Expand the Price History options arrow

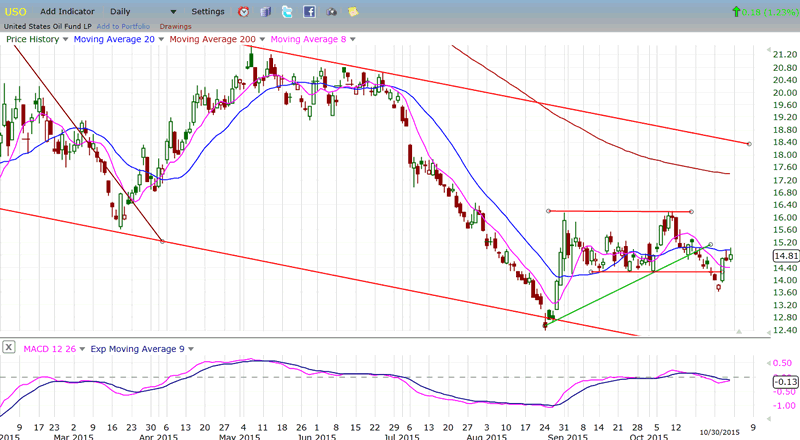[x=65, y=39]
